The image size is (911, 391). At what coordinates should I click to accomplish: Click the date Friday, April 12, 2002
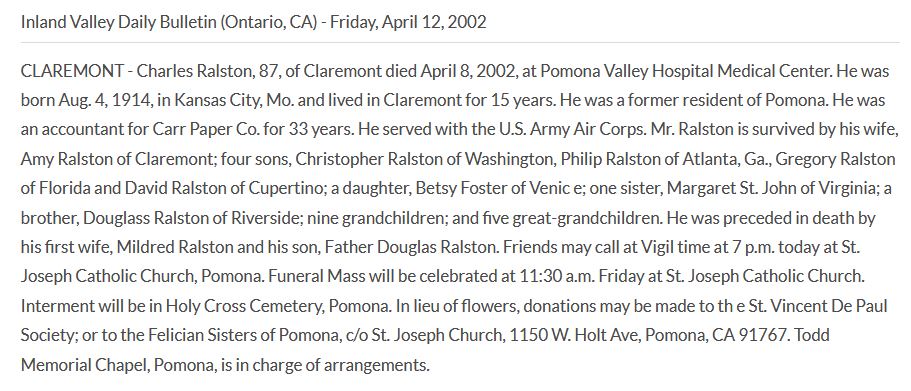[x=408, y=23]
